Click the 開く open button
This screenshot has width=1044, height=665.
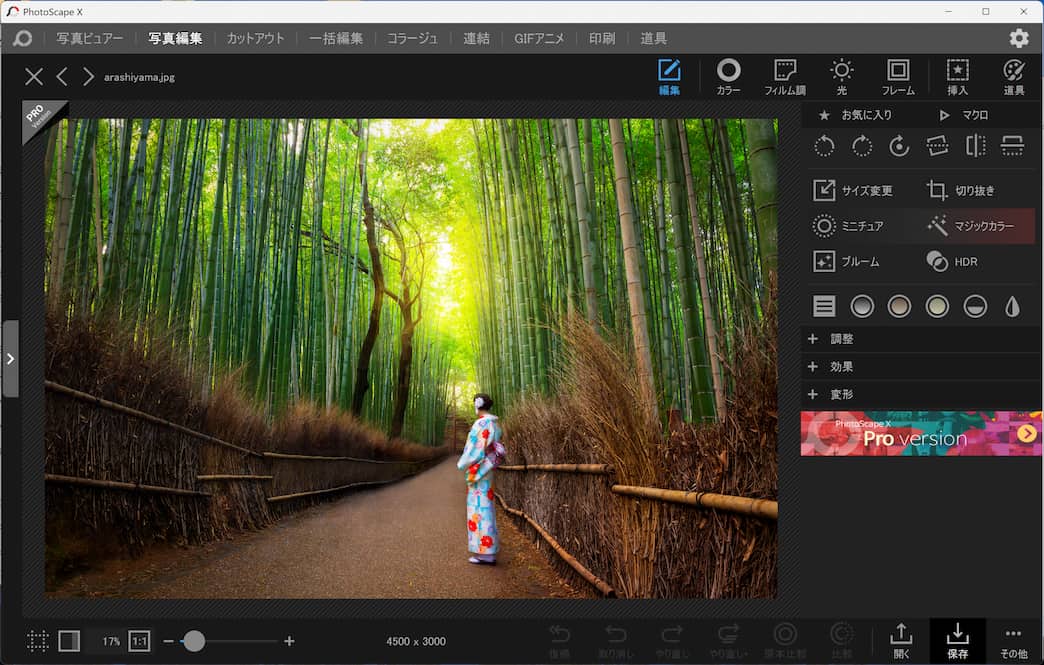pos(901,641)
